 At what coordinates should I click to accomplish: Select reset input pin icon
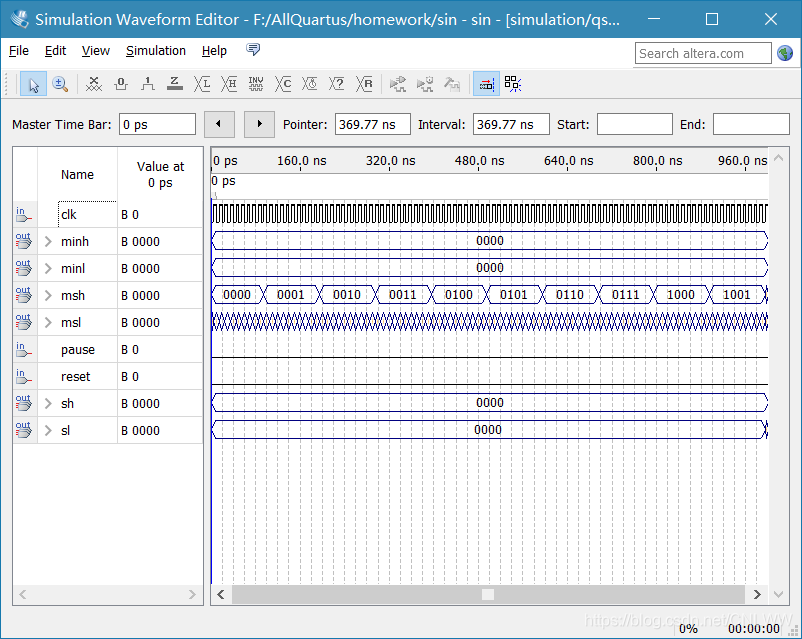(24, 376)
